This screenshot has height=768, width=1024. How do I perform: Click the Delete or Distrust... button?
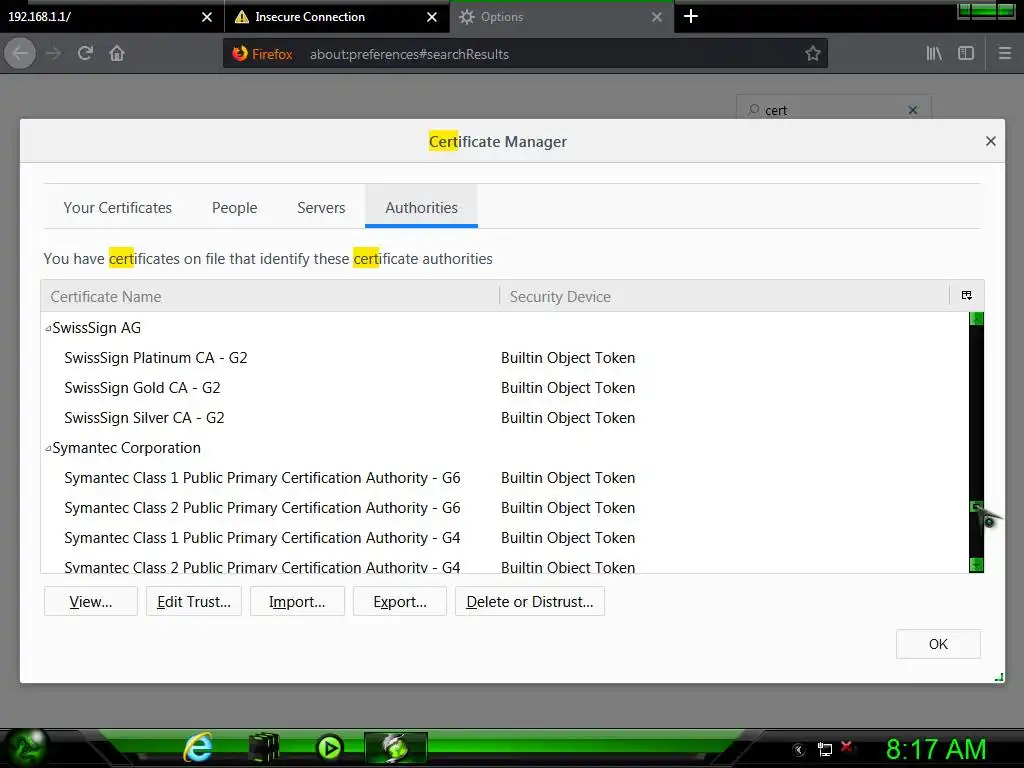point(530,601)
